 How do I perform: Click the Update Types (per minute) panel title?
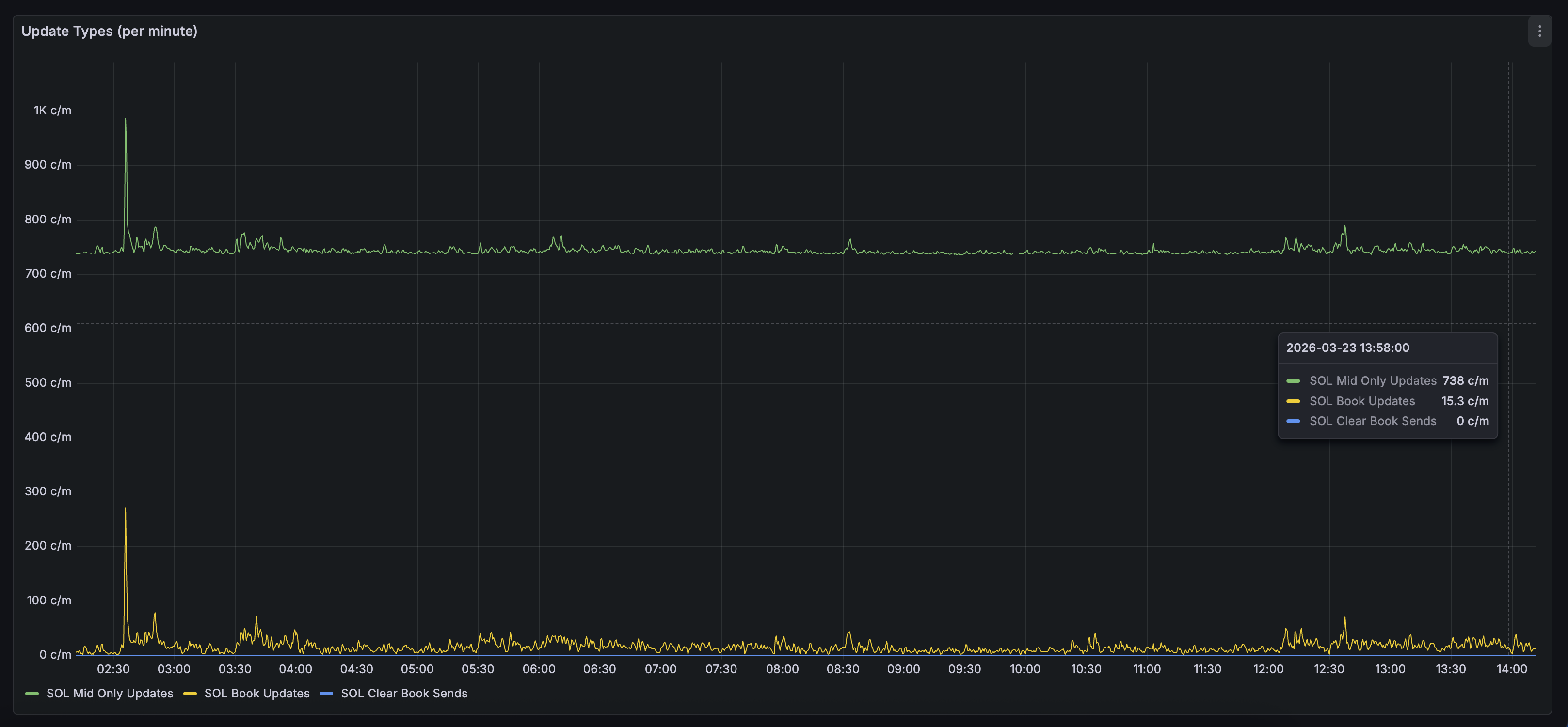(110, 31)
